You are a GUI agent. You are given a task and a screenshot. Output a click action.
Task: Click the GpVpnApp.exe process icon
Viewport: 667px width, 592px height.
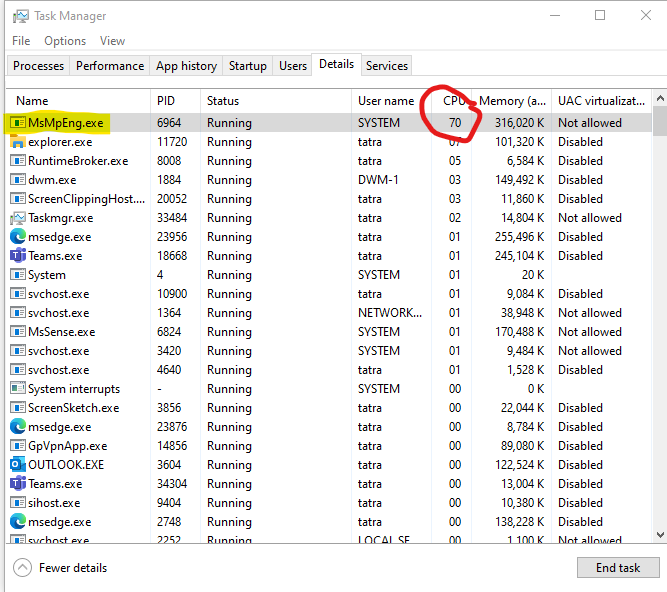tap(17, 445)
